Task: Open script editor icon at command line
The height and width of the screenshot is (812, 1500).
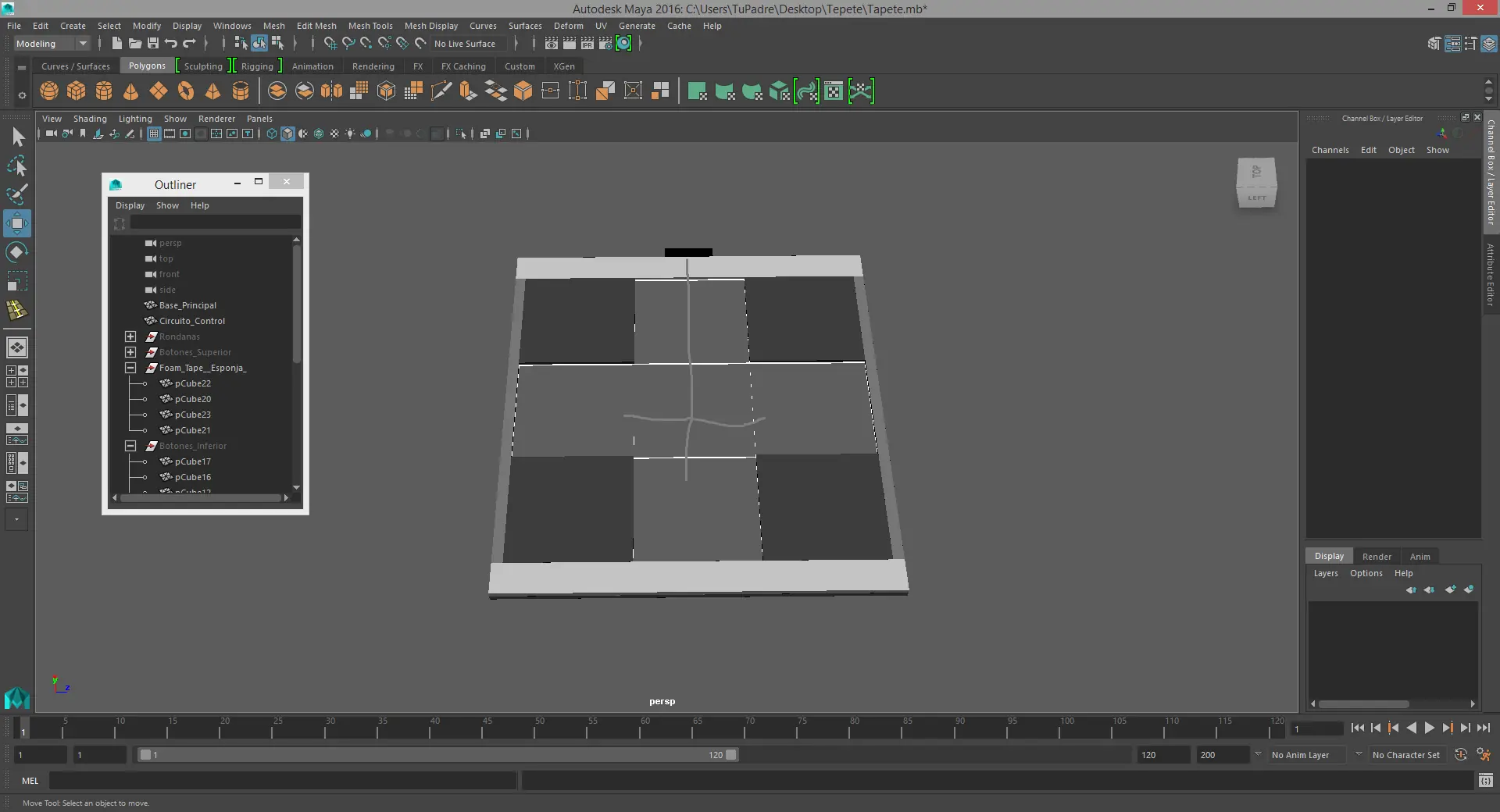Action: pyautogui.click(x=1486, y=780)
